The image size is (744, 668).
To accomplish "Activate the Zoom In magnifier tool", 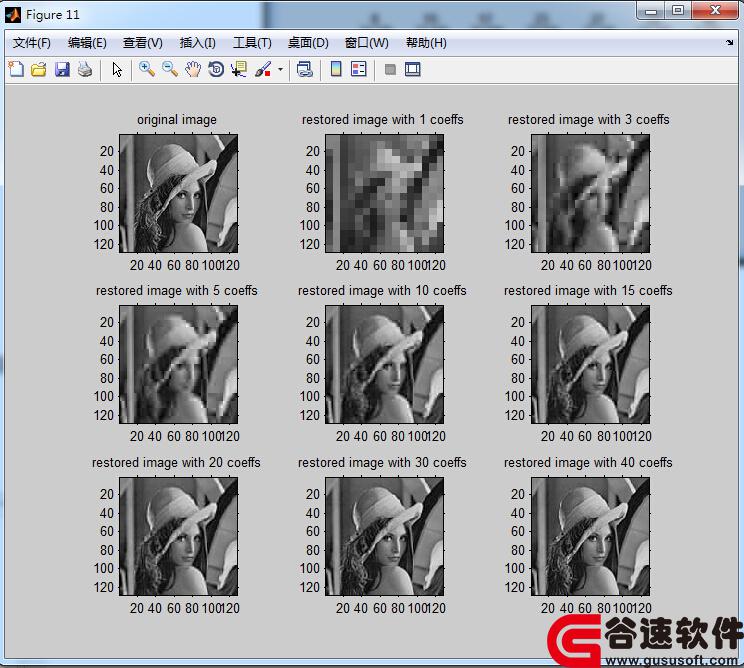I will tap(147, 69).
